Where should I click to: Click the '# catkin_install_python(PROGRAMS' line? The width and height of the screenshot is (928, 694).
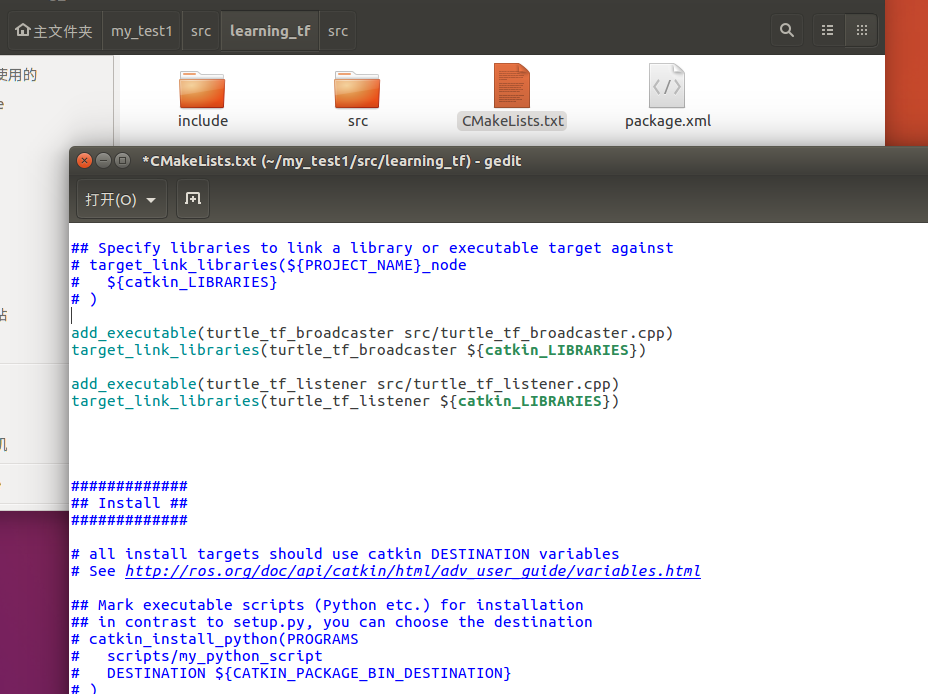coord(215,639)
